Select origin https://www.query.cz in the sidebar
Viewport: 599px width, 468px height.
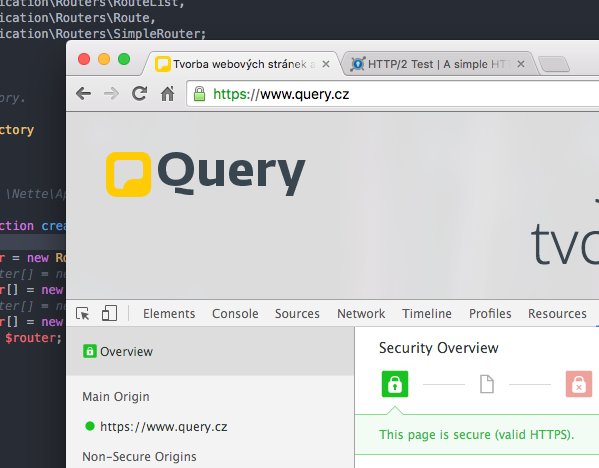[164, 426]
